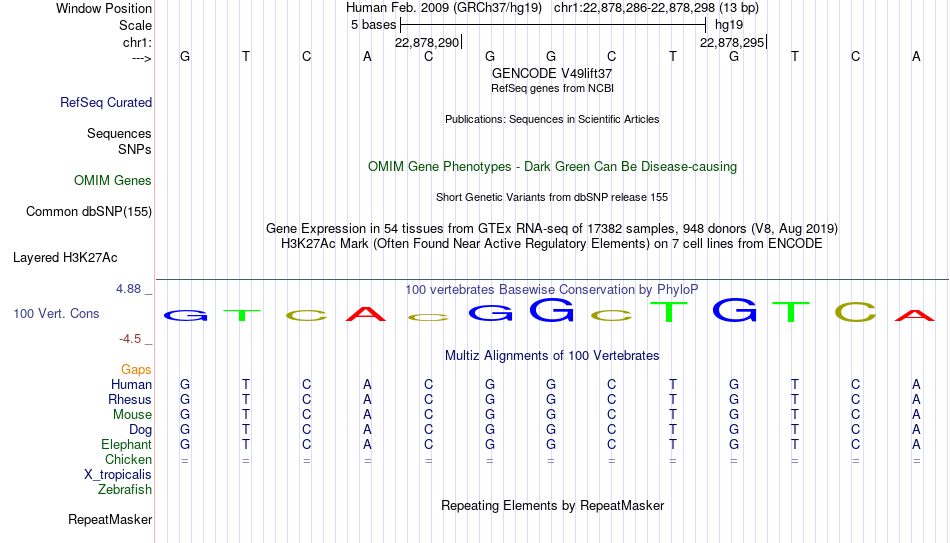Click the RefSeq genes from NCBI title
The image size is (950, 543).
point(553,88)
